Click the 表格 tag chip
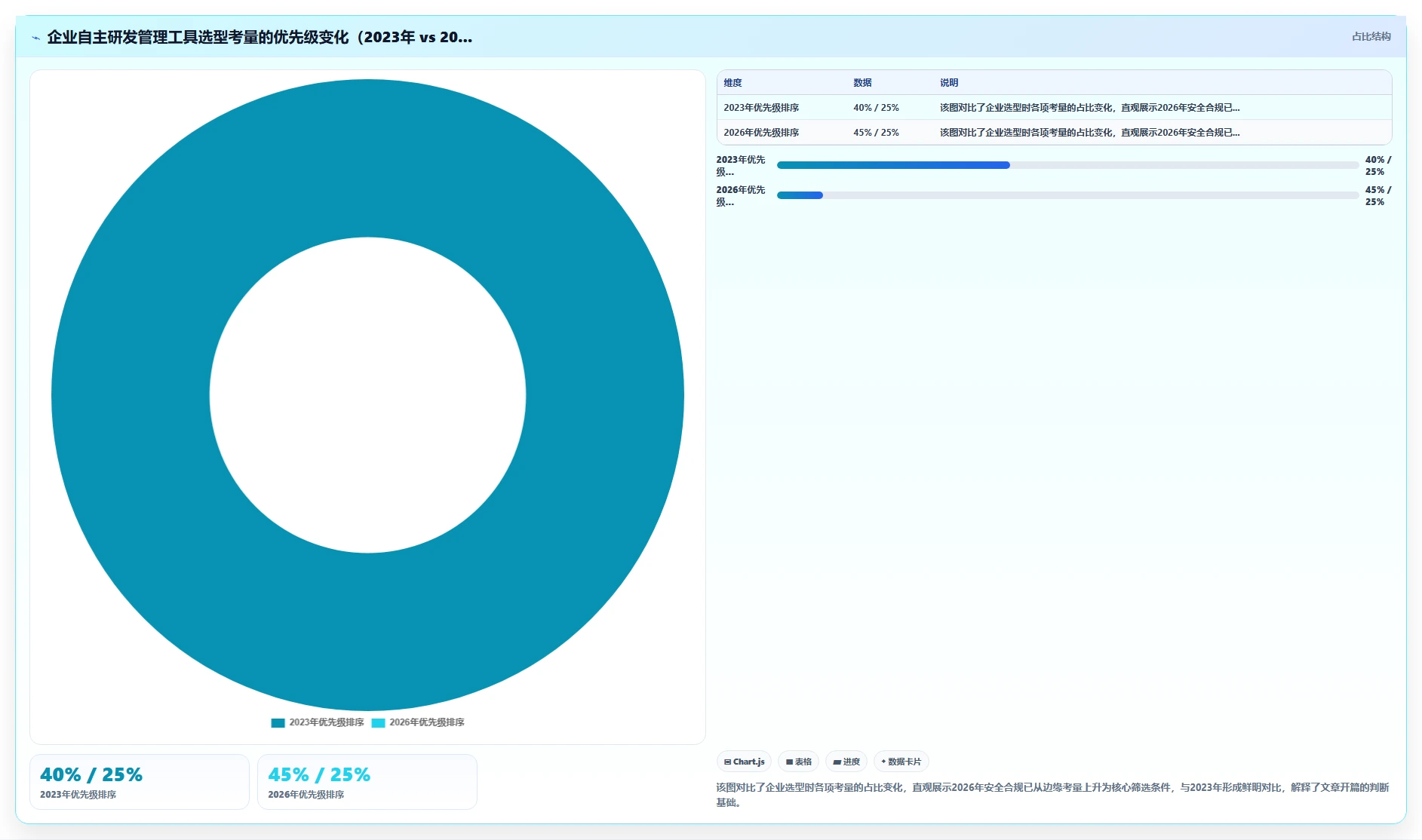 [x=798, y=762]
